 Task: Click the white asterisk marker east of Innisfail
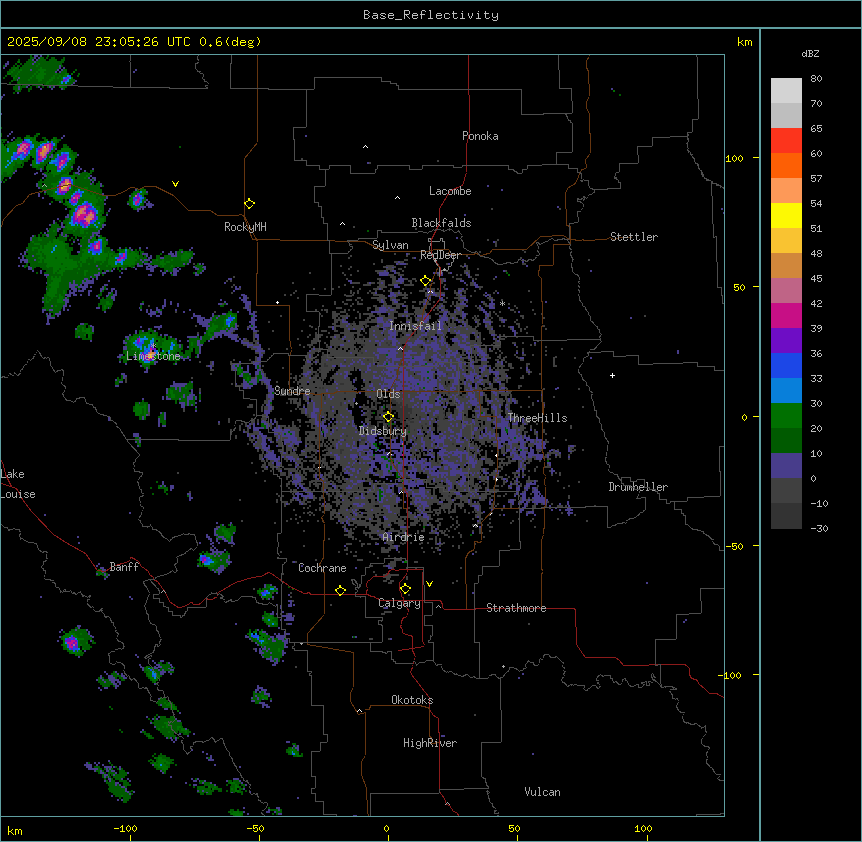tap(502, 303)
